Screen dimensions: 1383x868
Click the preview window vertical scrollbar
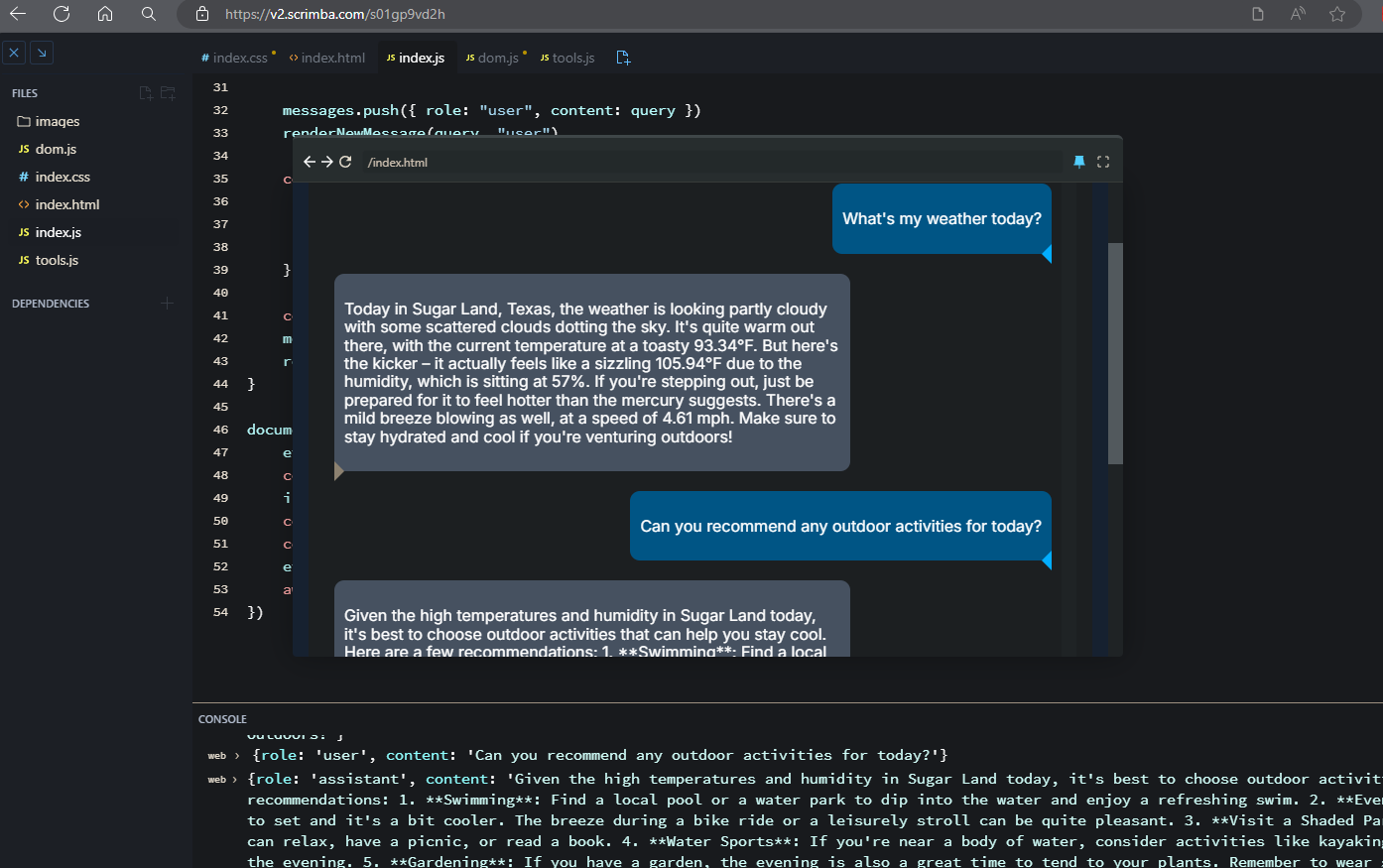pyautogui.click(x=1115, y=352)
